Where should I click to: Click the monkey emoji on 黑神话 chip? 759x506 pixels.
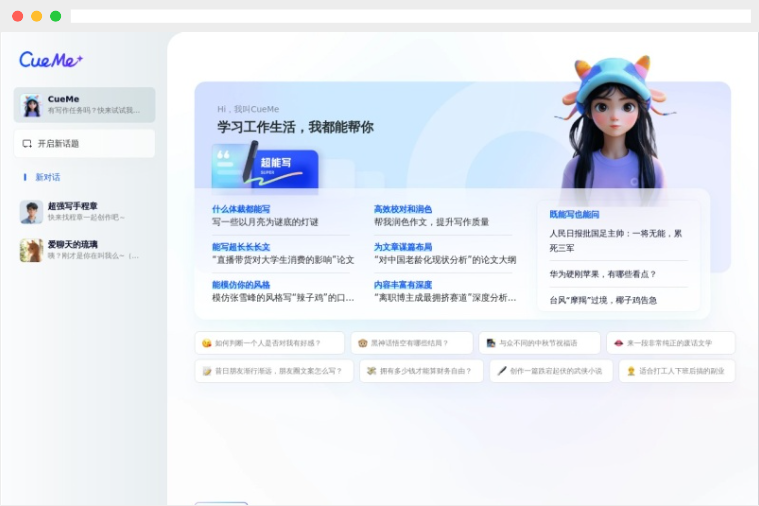[x=363, y=343]
